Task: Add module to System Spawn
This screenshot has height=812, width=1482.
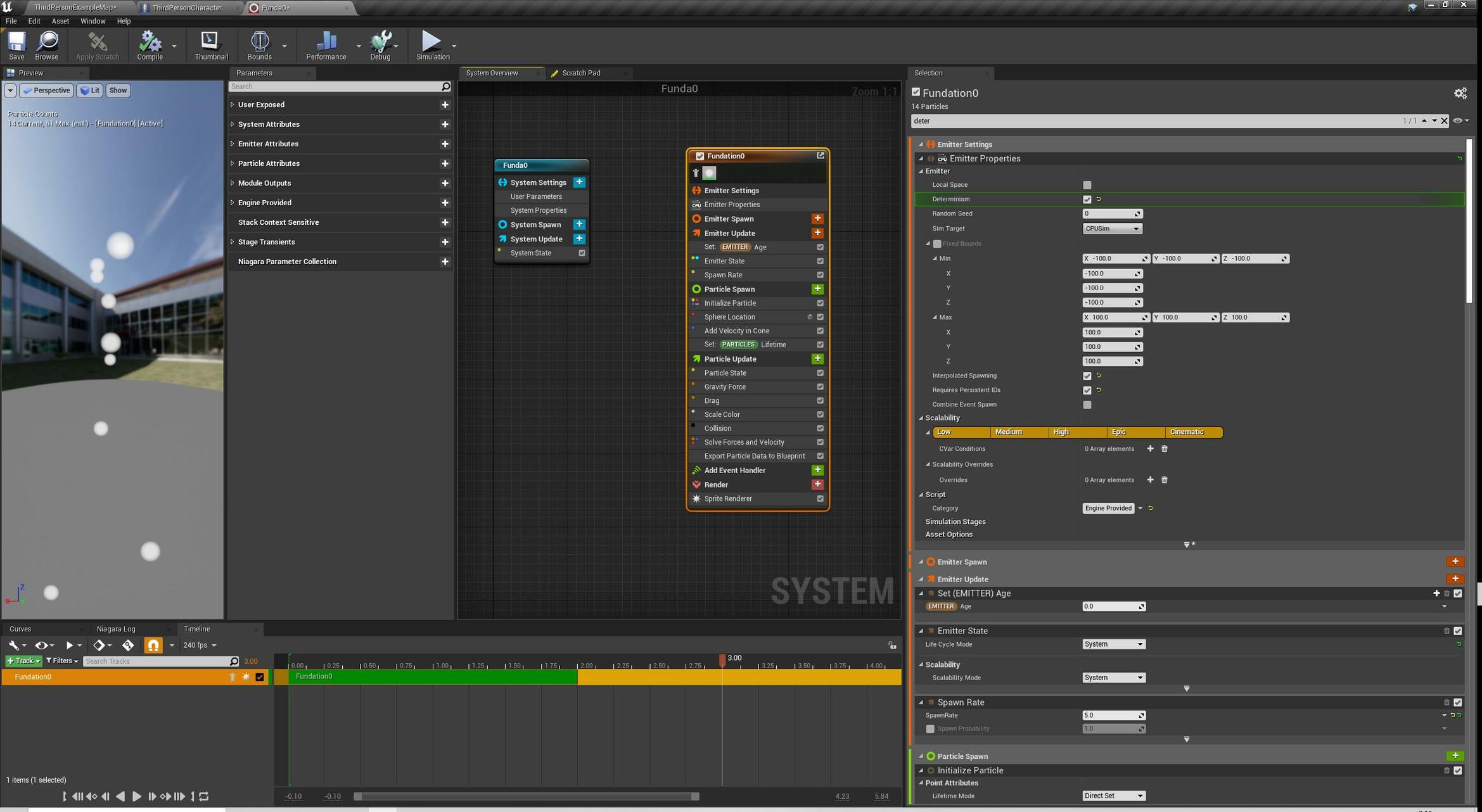Action: pyautogui.click(x=579, y=224)
